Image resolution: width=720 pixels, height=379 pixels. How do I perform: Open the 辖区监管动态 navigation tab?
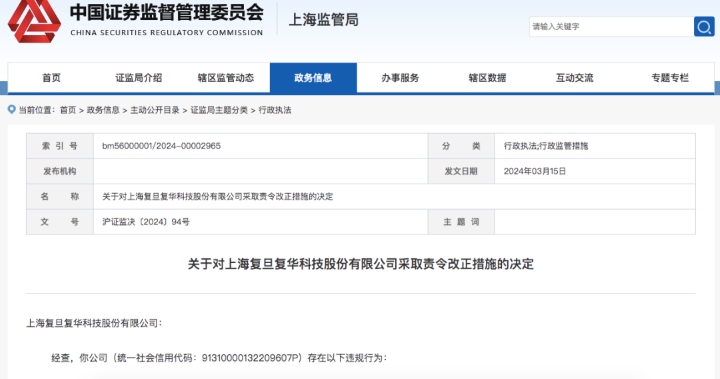(226, 78)
